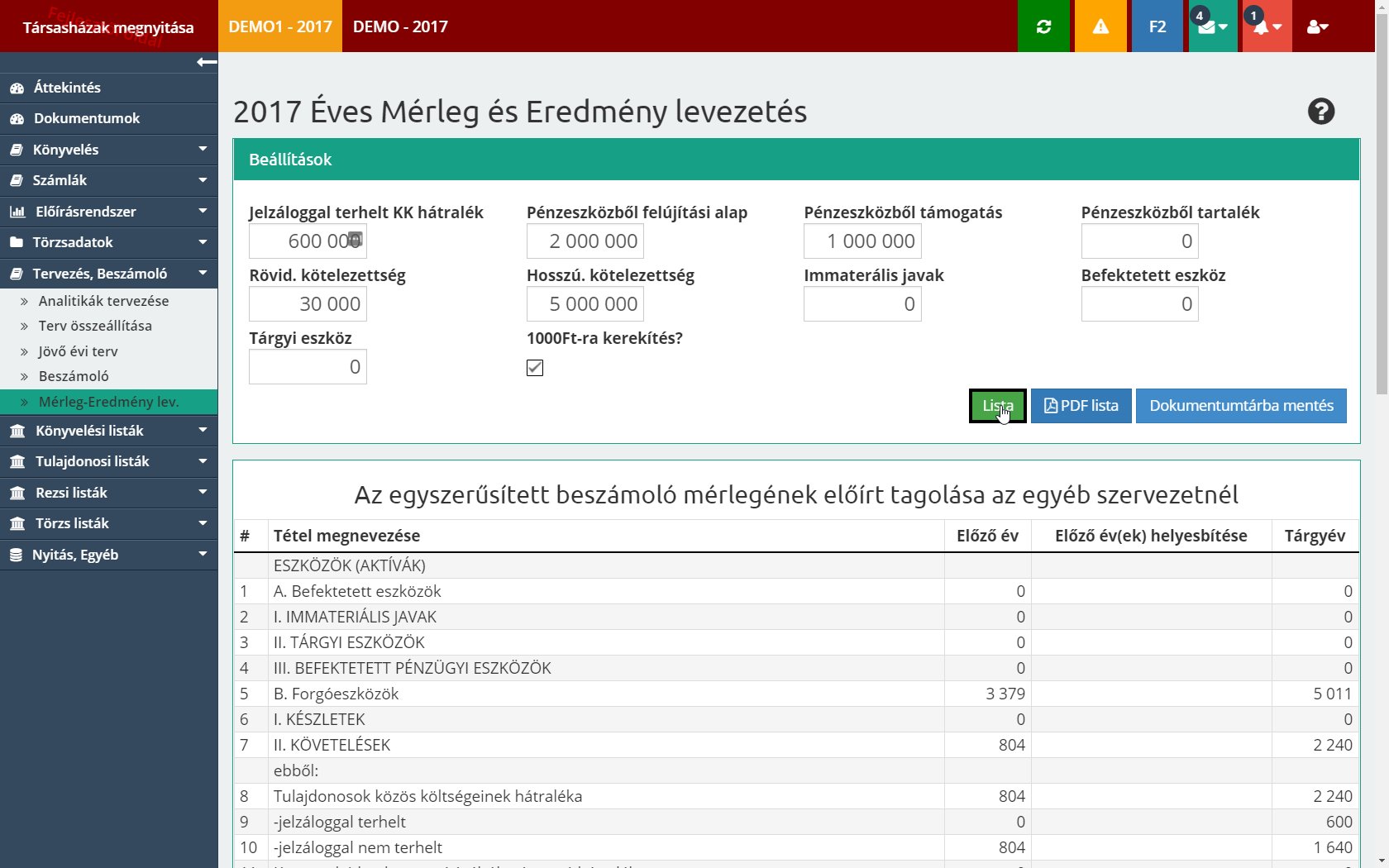Image resolution: width=1389 pixels, height=868 pixels.
Task: Open the user account menu icon
Action: (x=1317, y=26)
